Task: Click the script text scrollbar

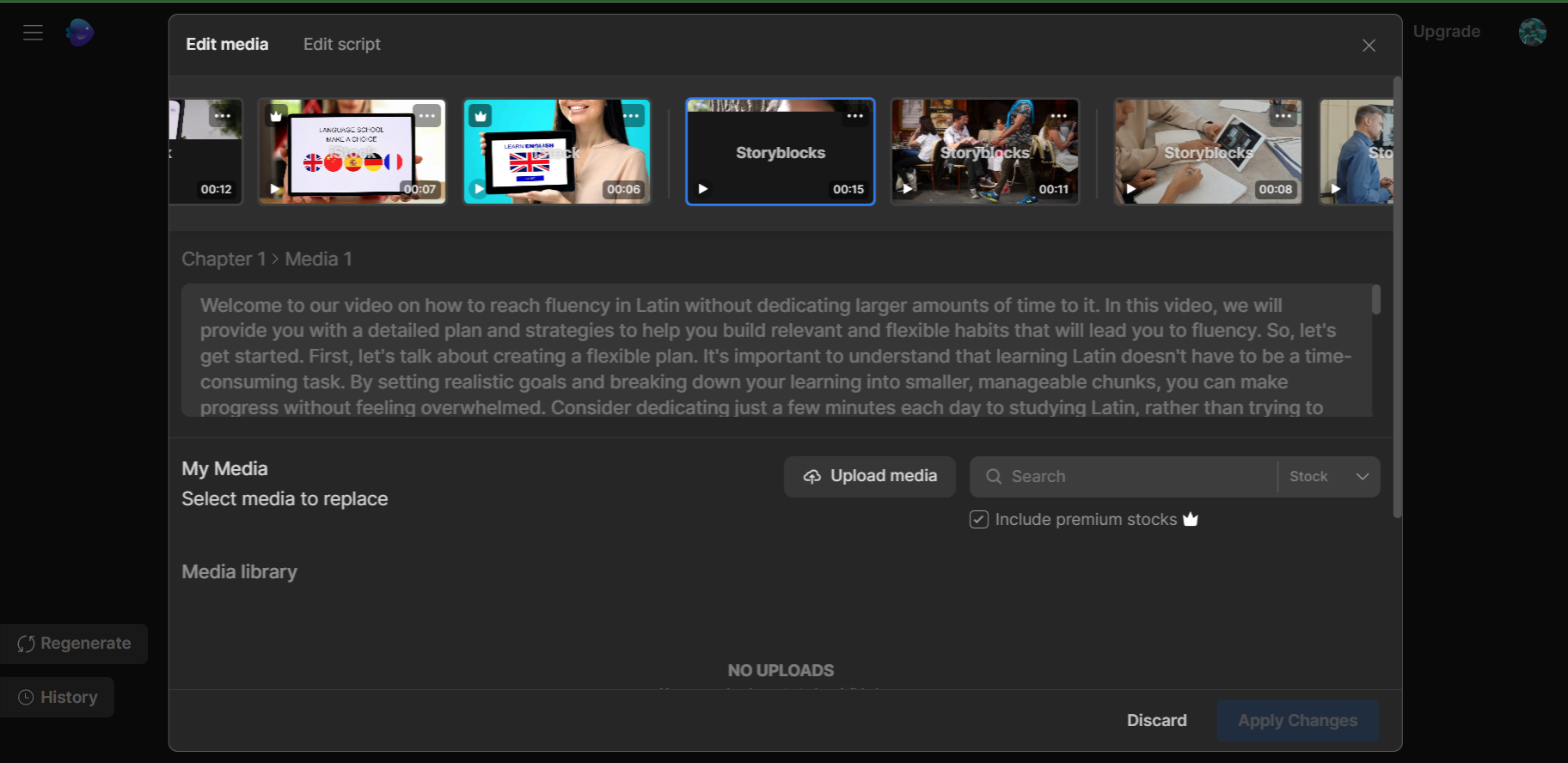Action: pyautogui.click(x=1376, y=300)
